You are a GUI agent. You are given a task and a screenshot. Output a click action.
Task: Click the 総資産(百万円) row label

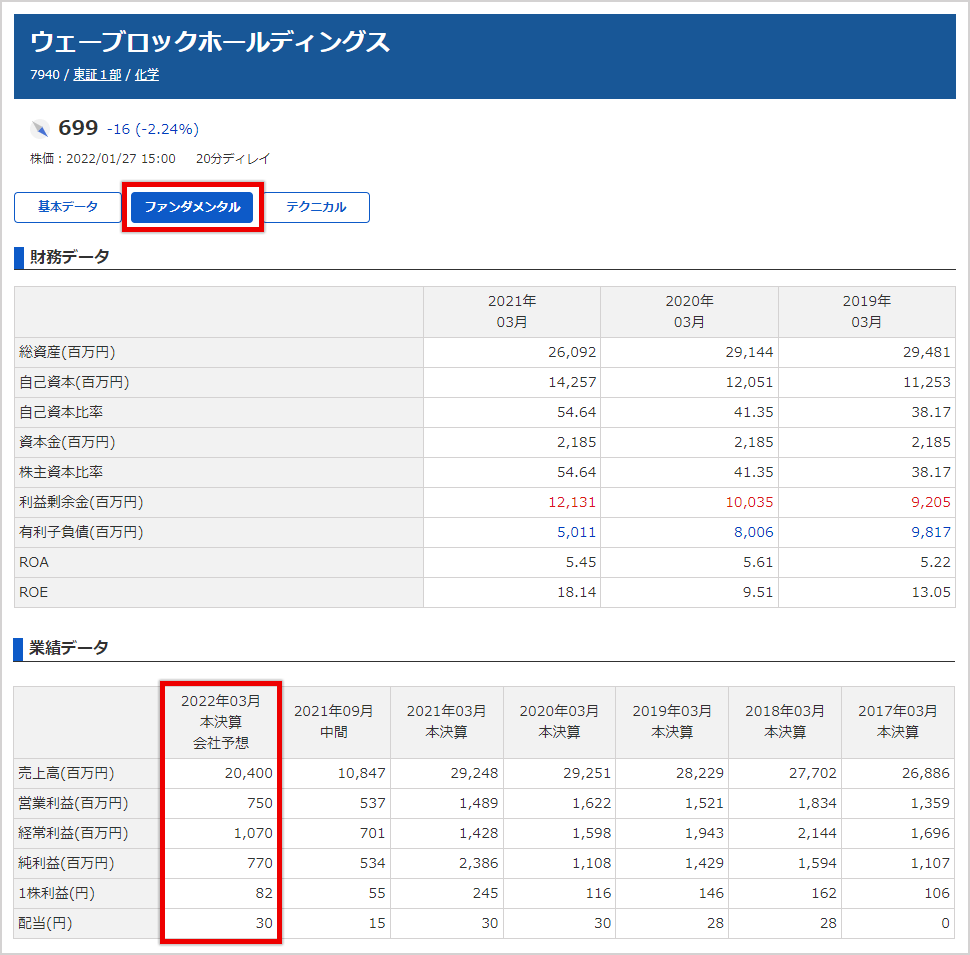tap(67, 352)
